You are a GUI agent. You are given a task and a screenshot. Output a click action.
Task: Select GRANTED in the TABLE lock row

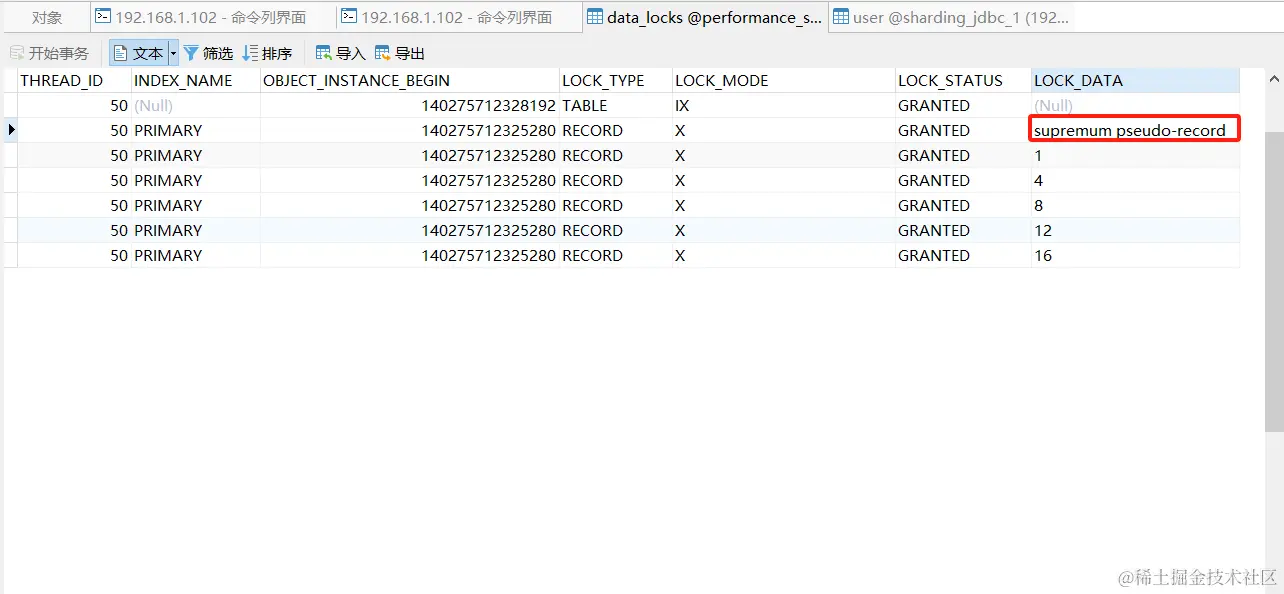coord(963,105)
